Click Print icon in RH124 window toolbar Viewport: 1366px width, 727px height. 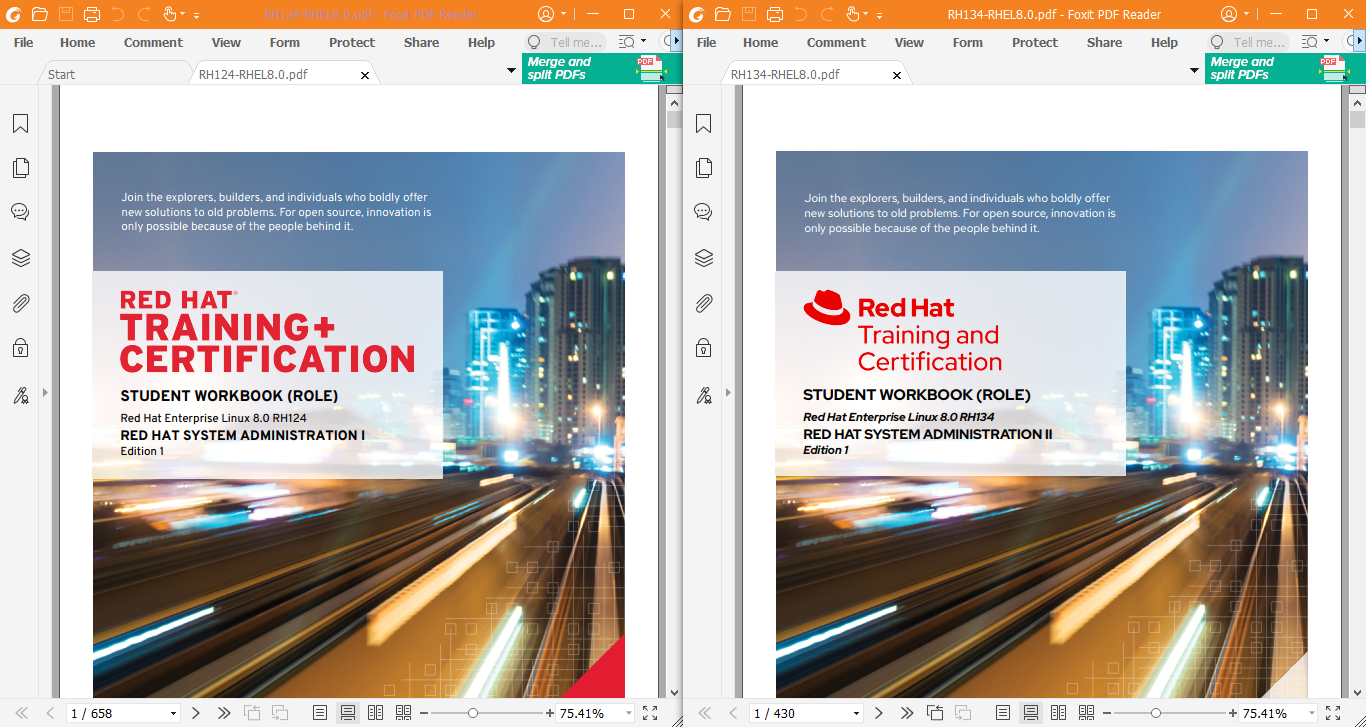tap(92, 14)
